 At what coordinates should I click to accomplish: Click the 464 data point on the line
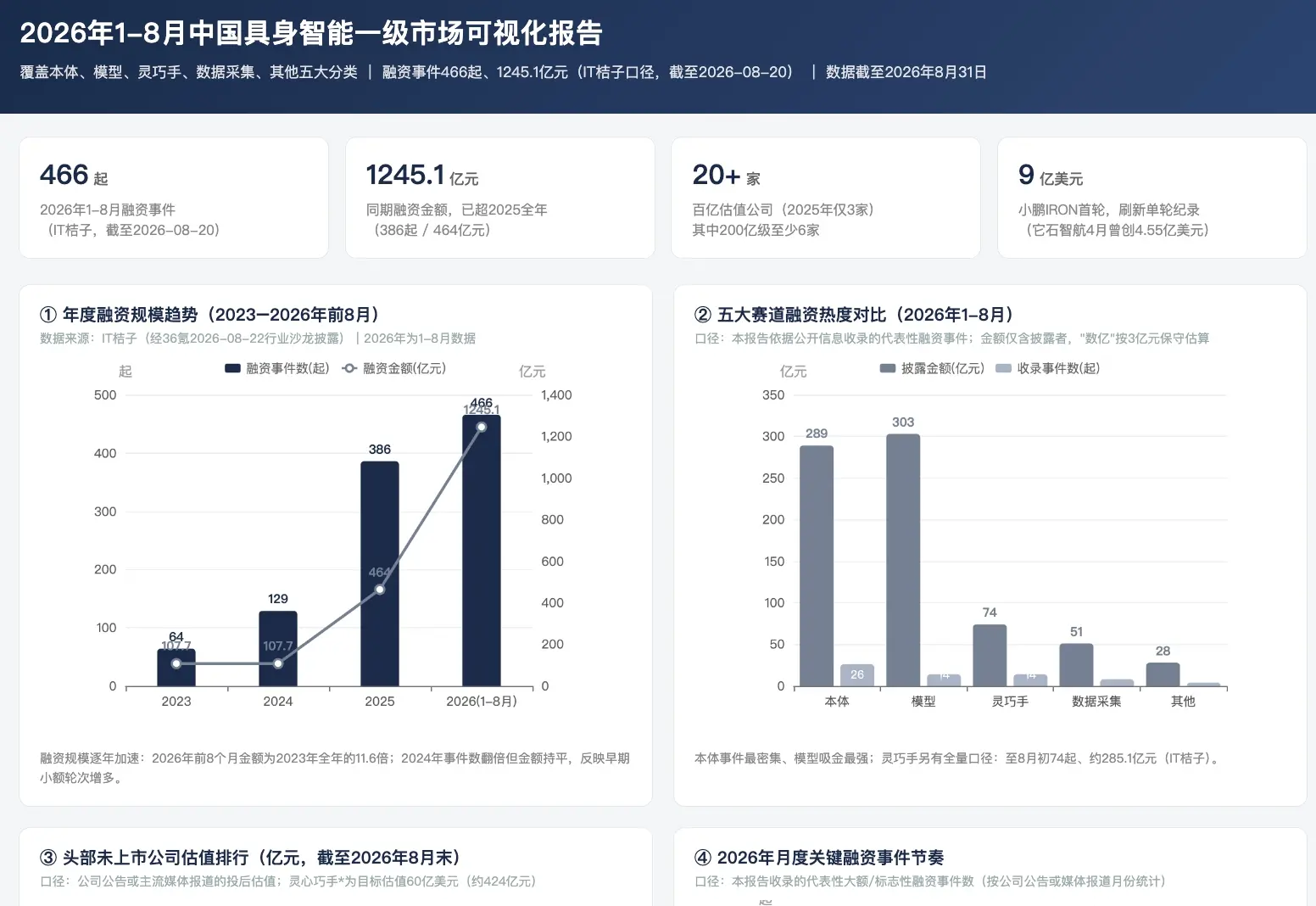coord(380,589)
